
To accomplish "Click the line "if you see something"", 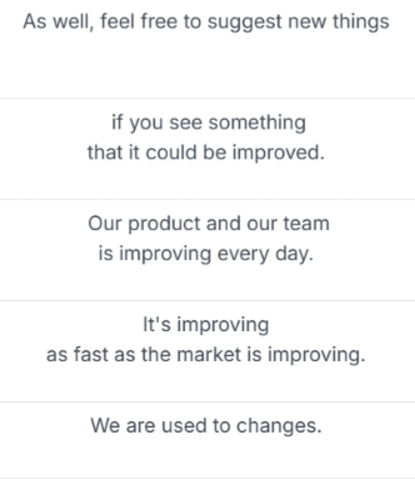I will [209, 123].
